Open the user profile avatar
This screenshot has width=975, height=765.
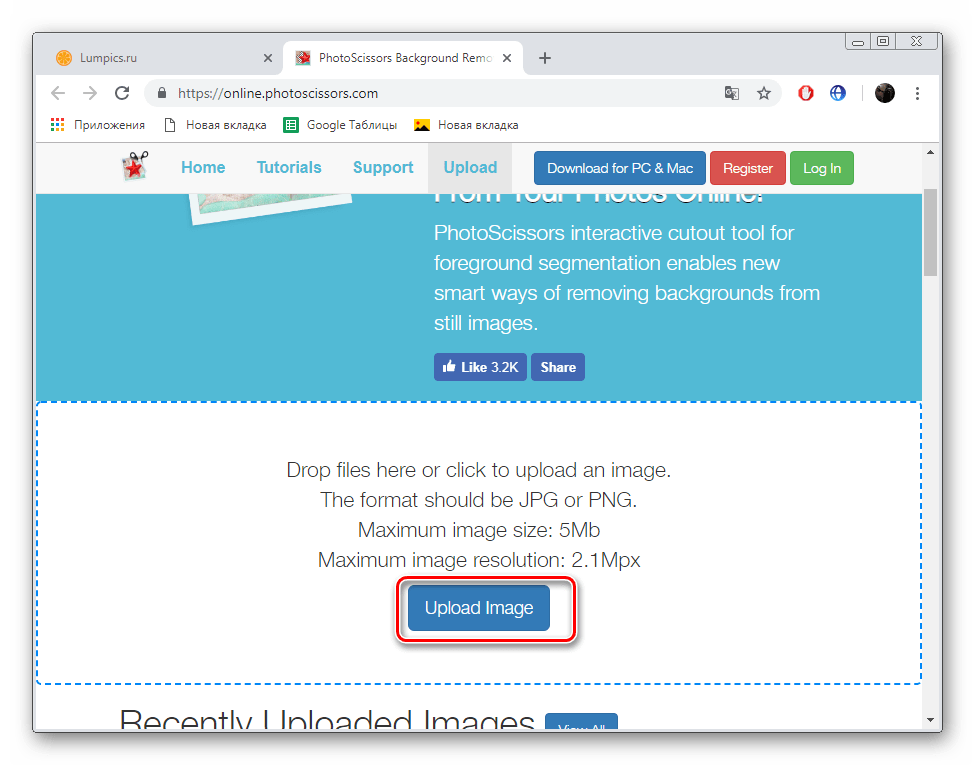click(885, 93)
